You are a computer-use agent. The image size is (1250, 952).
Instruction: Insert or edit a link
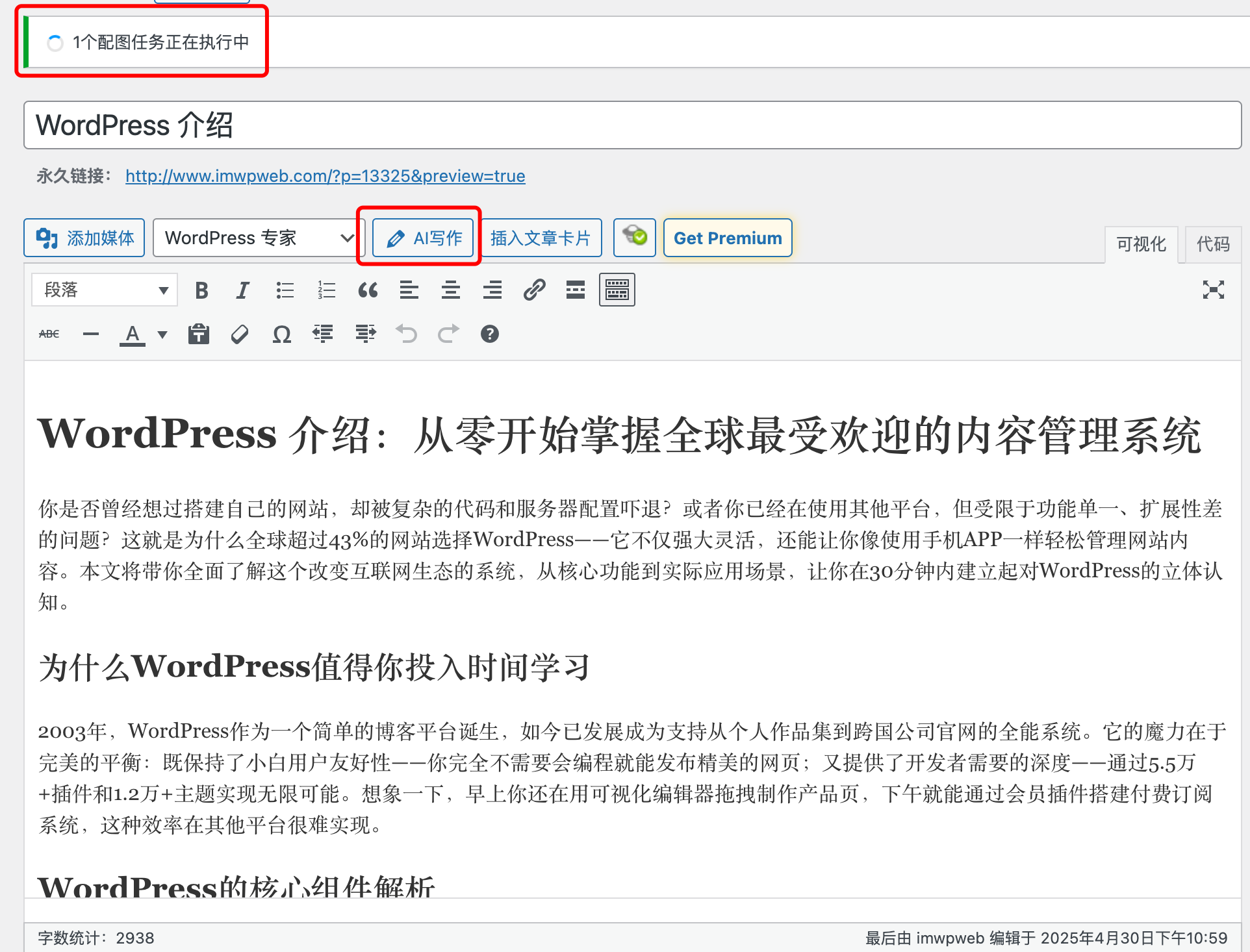[534, 290]
